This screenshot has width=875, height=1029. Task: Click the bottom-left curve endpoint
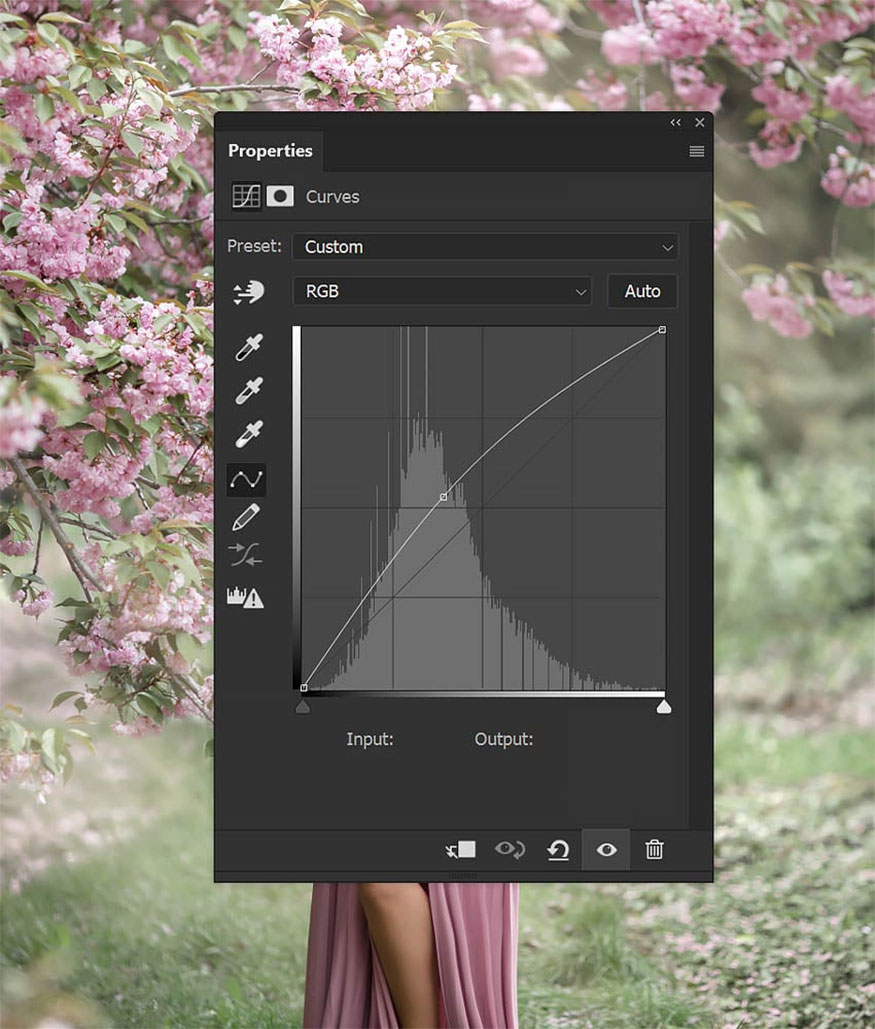[x=304, y=688]
